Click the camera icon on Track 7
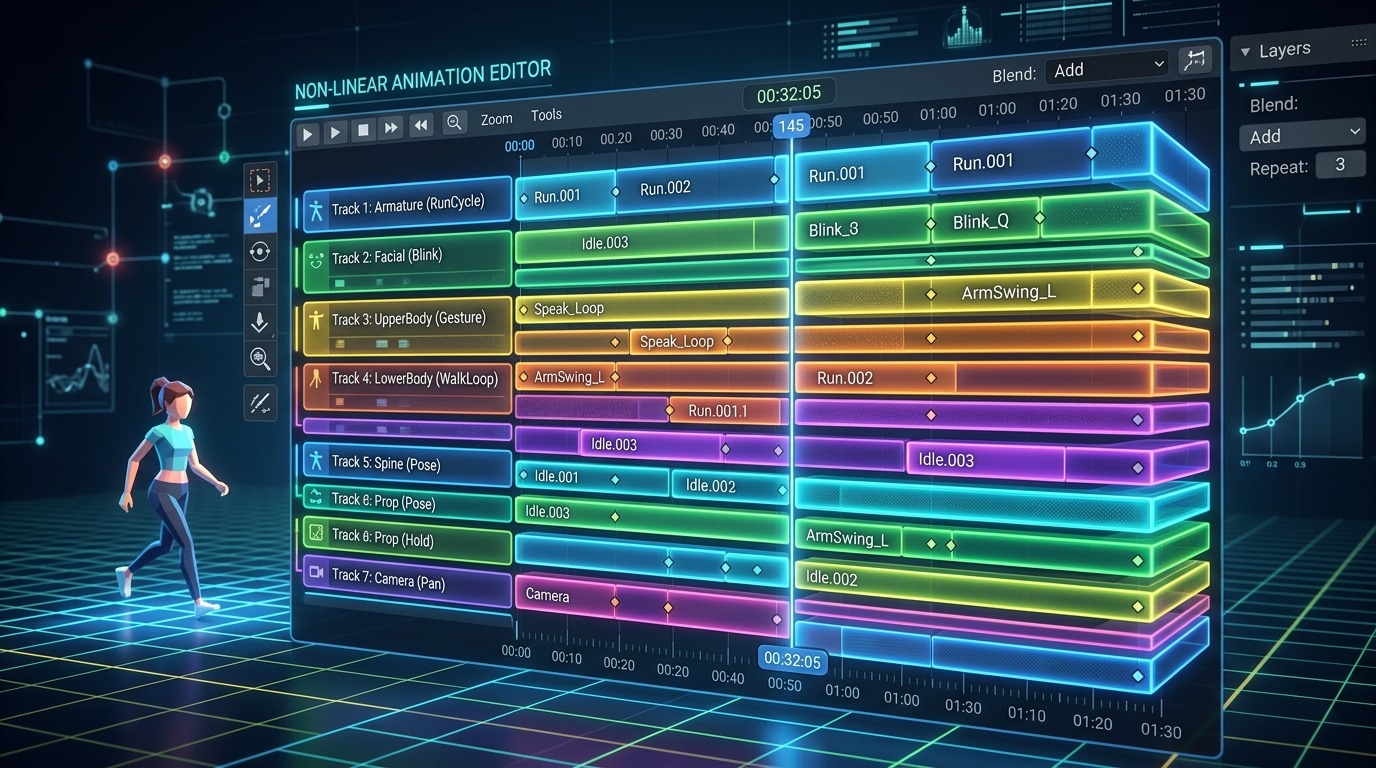The height and width of the screenshot is (768, 1376). point(316,572)
